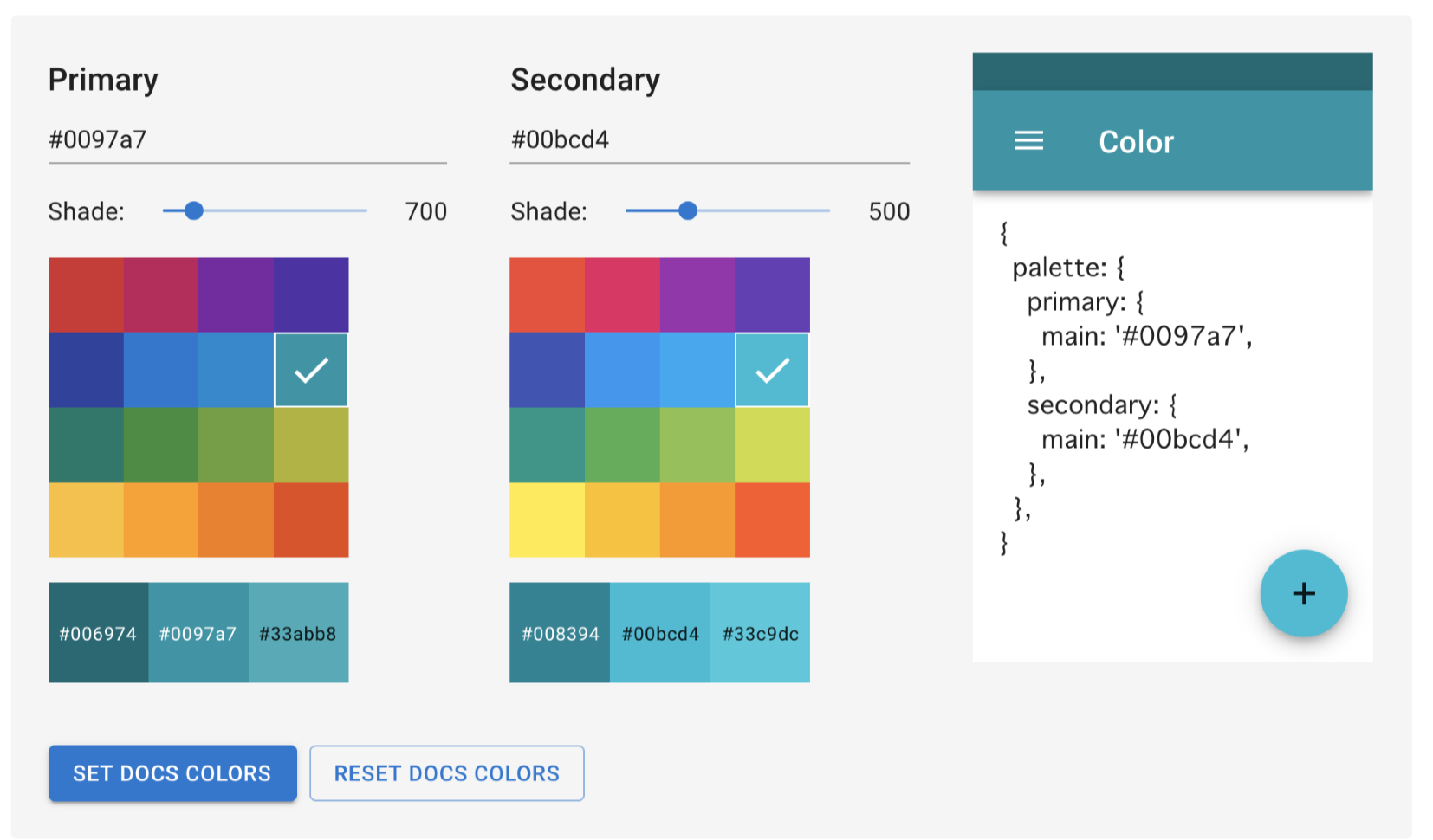Select the red swatch in Primary grid
The height and width of the screenshot is (840, 1433).
click(86, 294)
